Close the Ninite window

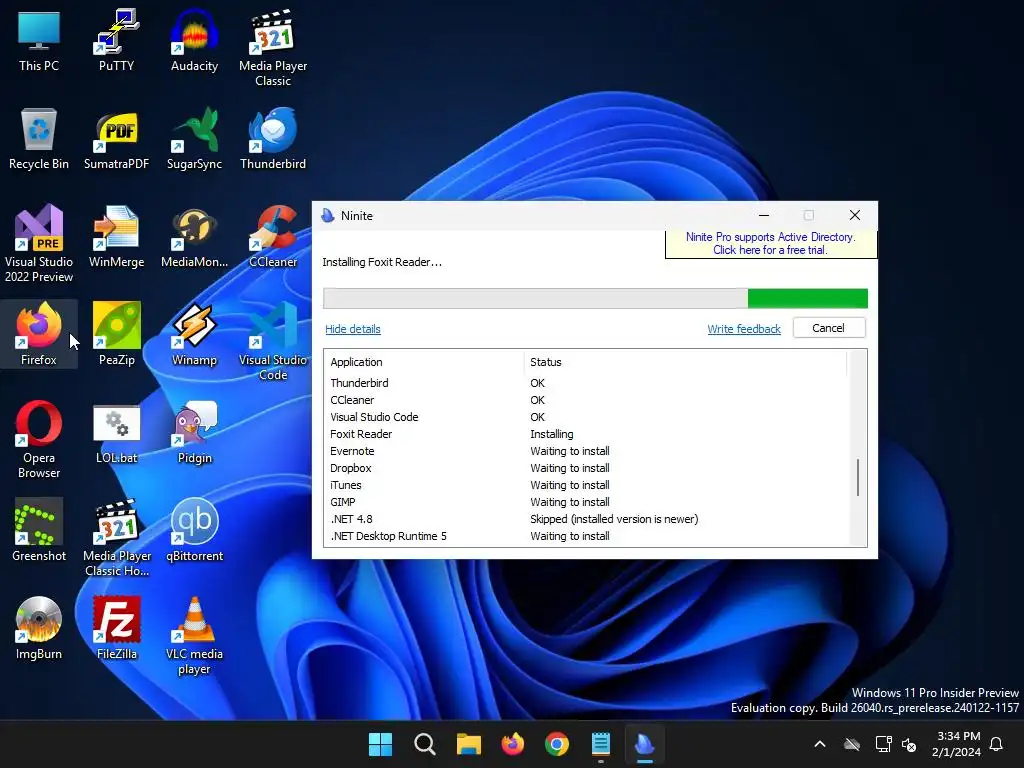[854, 216]
